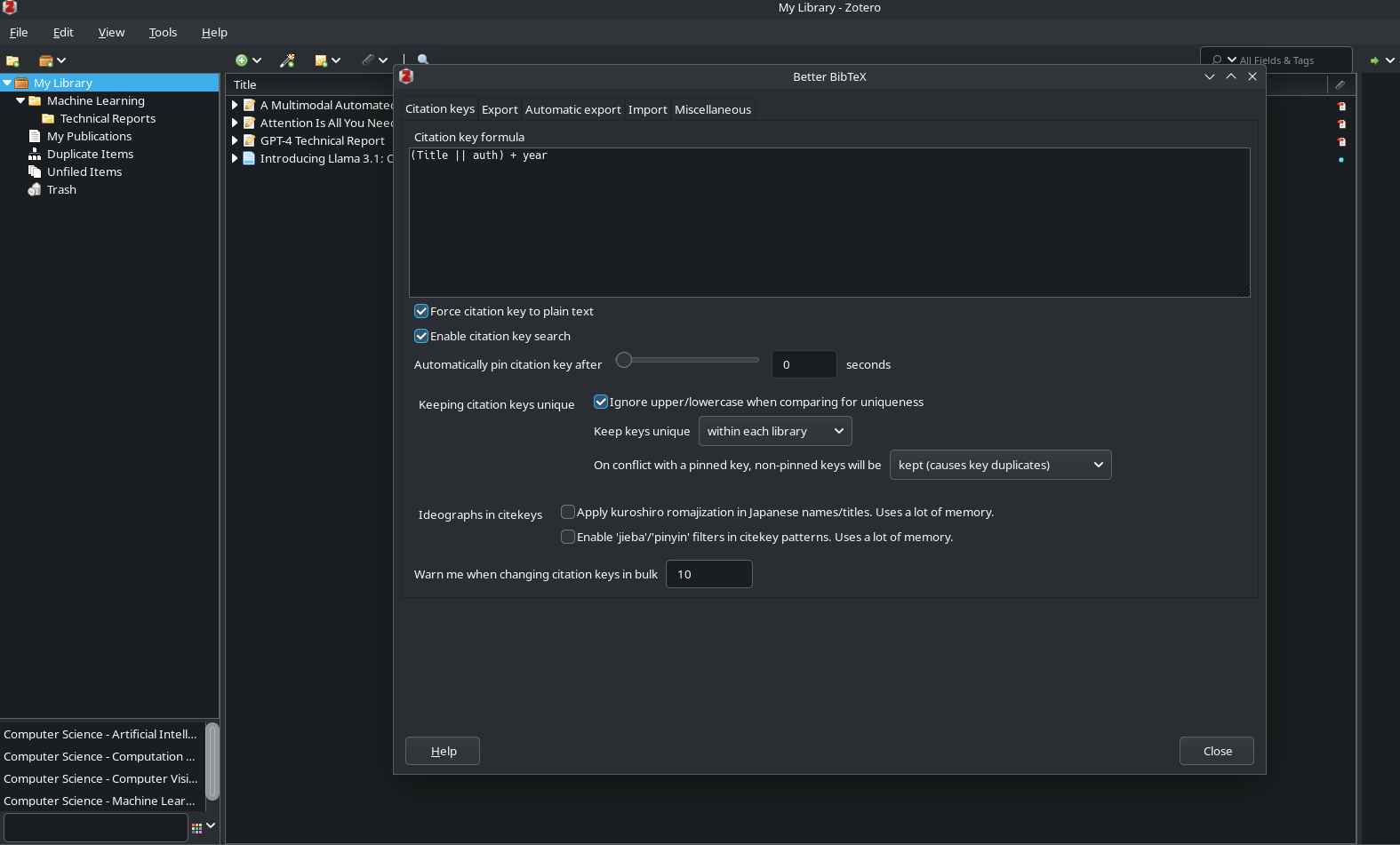This screenshot has height=845, width=1400.
Task: Enable jieba/pinyin filters checkbox
Action: pos(568,537)
